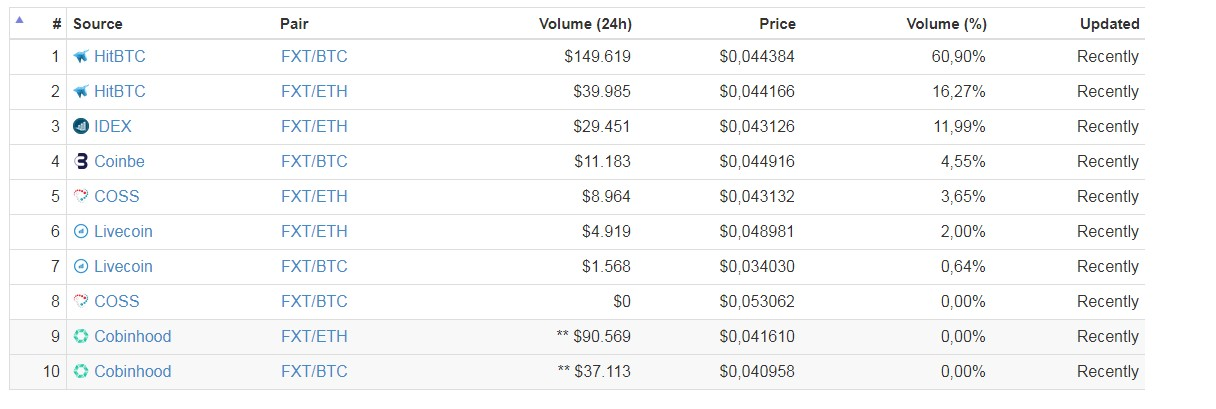Click the HitBTC logo icon in row 2
The width and height of the screenshot is (1216, 409).
click(x=81, y=92)
